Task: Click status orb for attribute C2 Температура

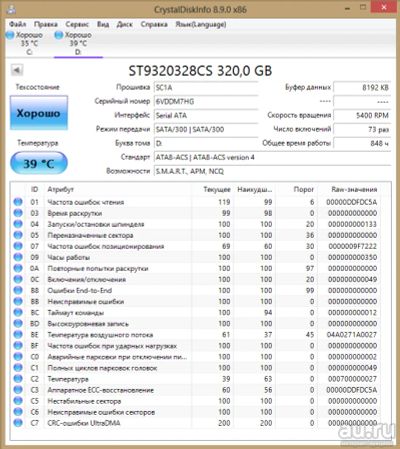Action: 18,379
